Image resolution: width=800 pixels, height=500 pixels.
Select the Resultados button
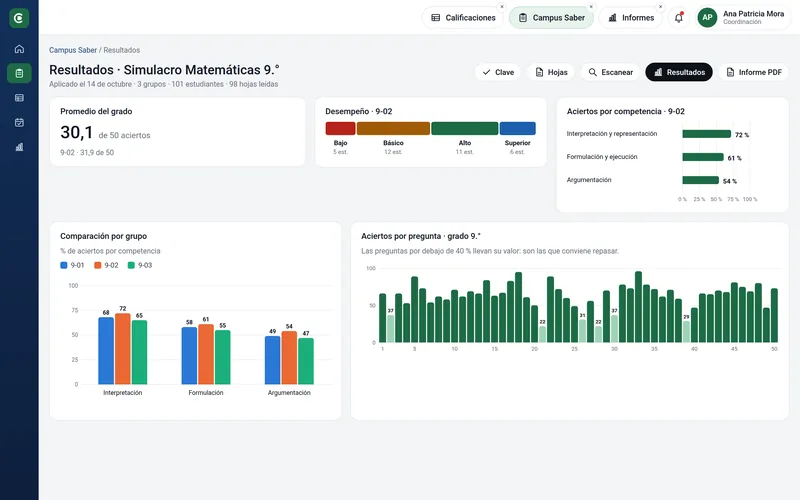679,72
